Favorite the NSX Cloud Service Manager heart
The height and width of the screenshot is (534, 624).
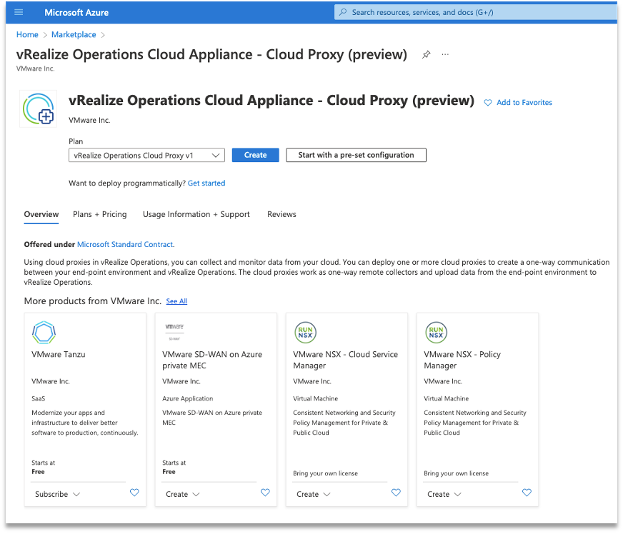(396, 493)
